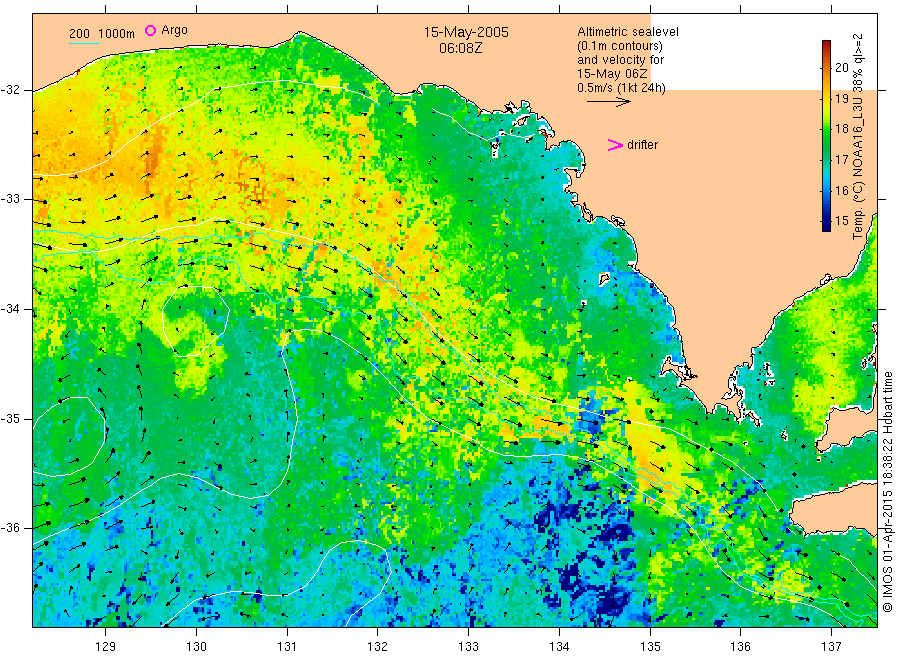
Task: Click latitude axis label '-34'
Action: pos(10,309)
